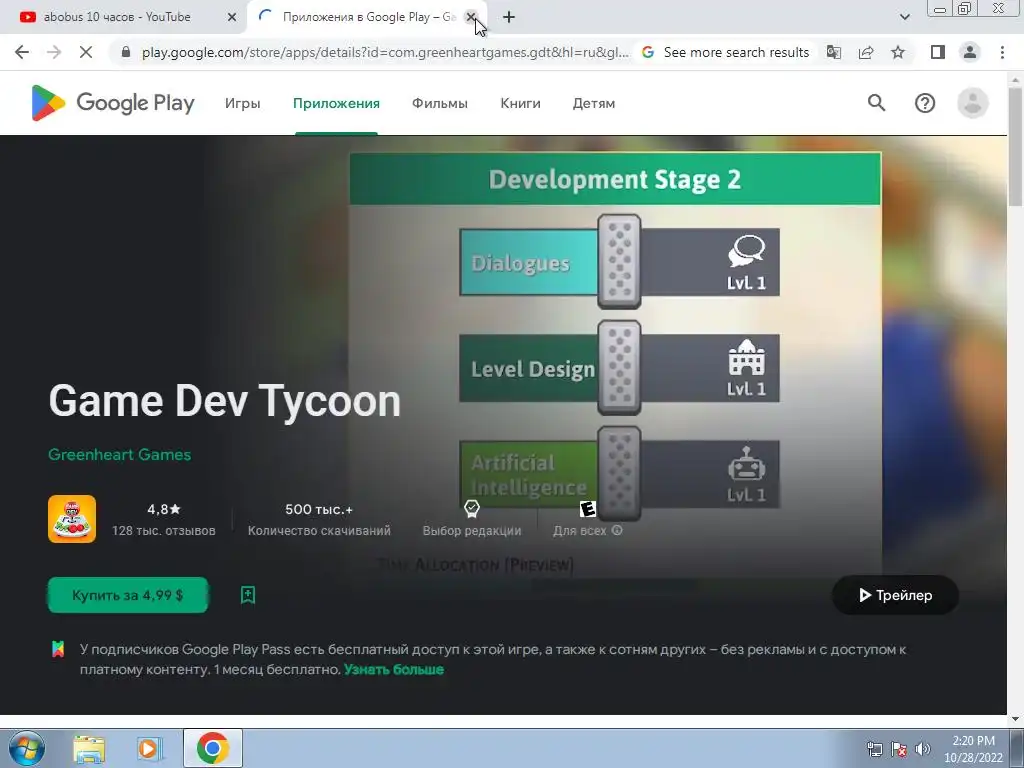Open the Windows Start menu
The height and width of the screenshot is (768, 1024).
point(26,748)
